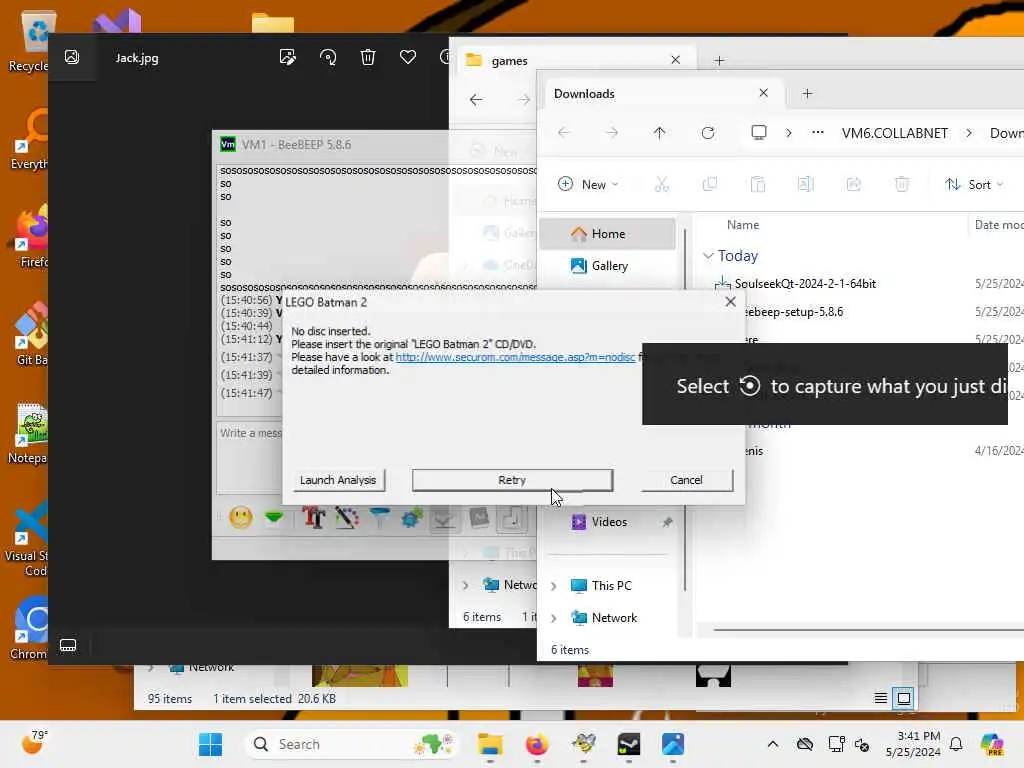Select the Downloads tab
The width and height of the screenshot is (1024, 768).
[662, 94]
